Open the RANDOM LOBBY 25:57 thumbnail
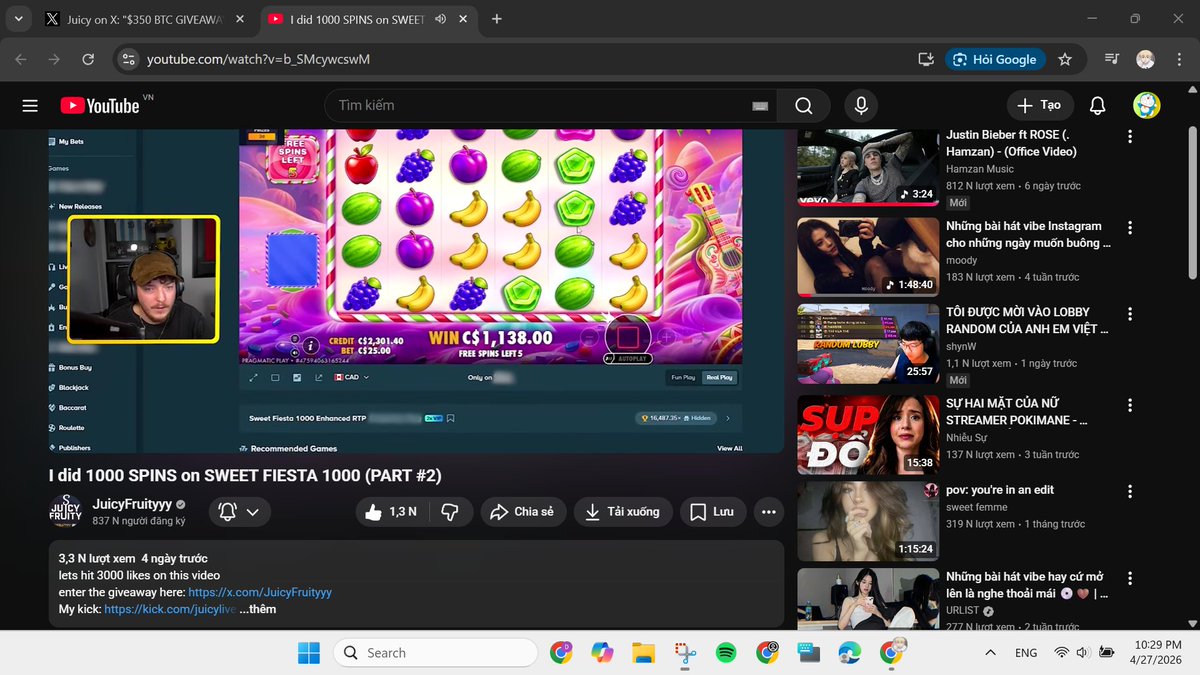 pyautogui.click(x=868, y=344)
